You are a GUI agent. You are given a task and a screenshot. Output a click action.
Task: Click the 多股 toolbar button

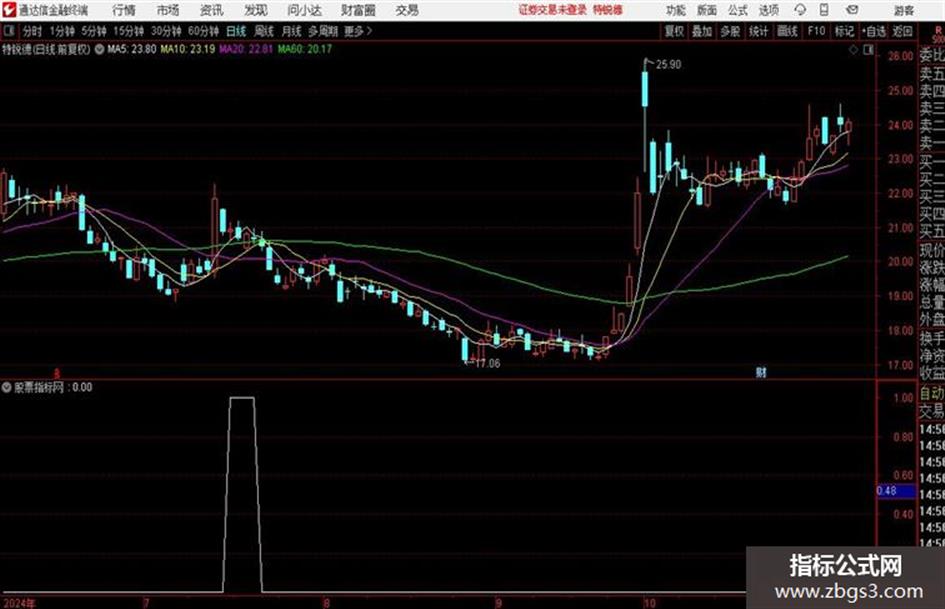pos(730,31)
